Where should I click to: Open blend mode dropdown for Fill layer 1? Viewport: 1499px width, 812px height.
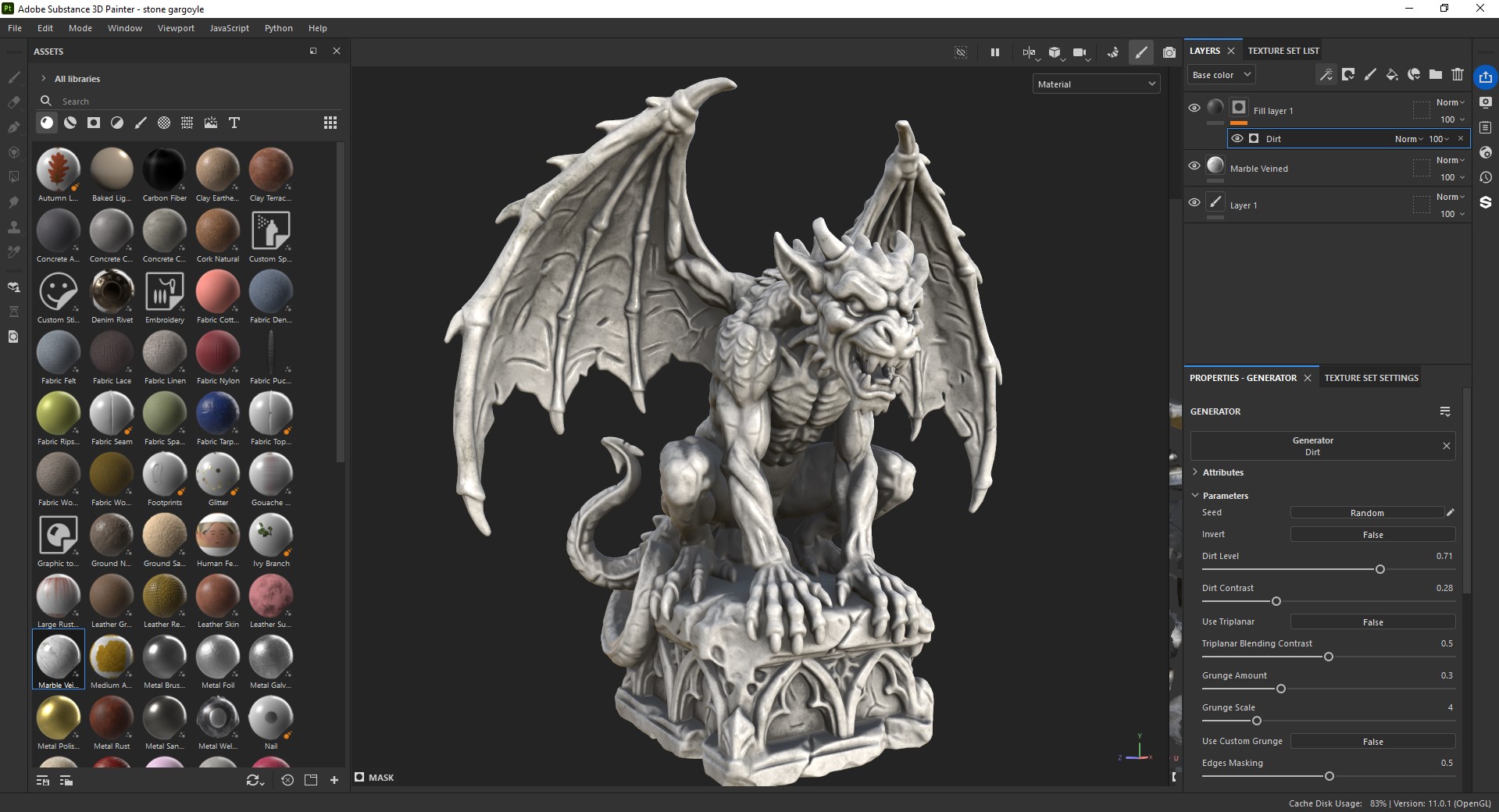coord(1451,102)
